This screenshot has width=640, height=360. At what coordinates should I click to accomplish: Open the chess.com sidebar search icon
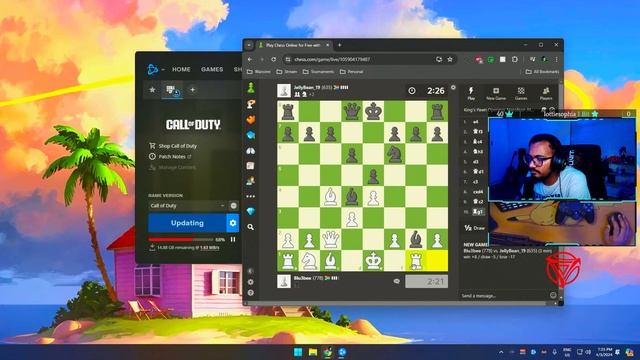251,227
